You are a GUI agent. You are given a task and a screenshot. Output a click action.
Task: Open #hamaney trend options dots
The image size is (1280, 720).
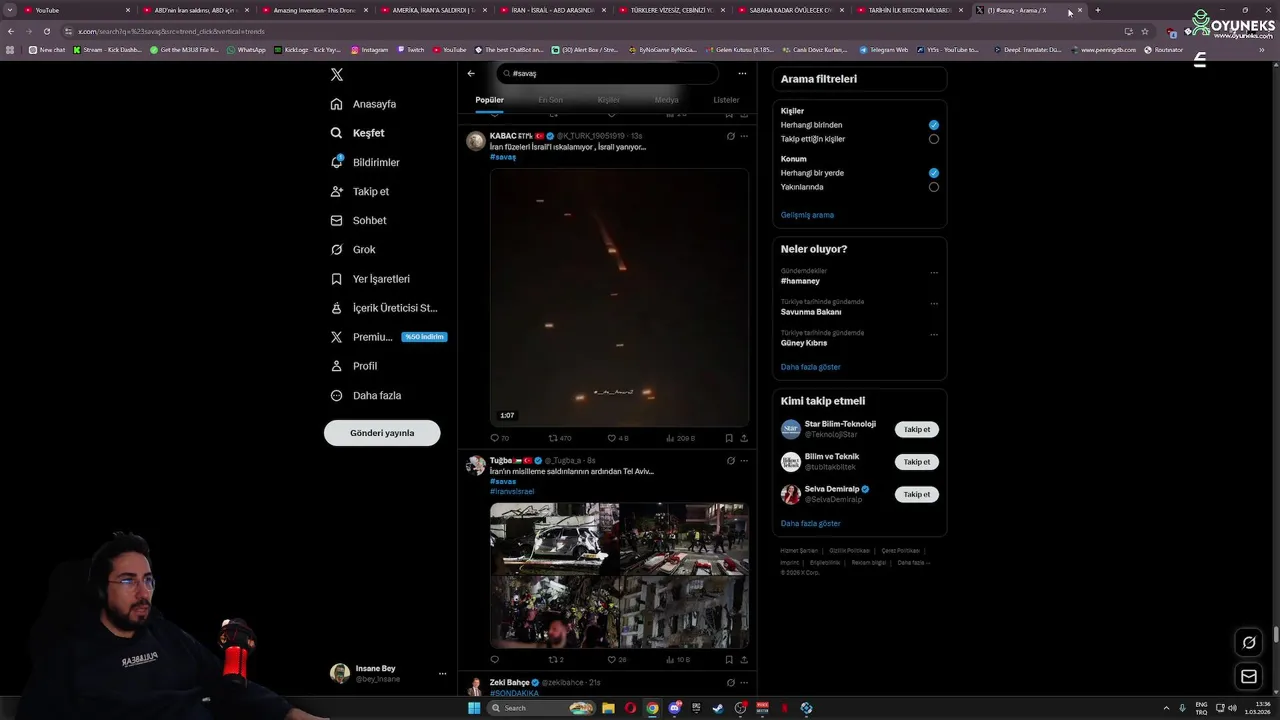[934, 273]
